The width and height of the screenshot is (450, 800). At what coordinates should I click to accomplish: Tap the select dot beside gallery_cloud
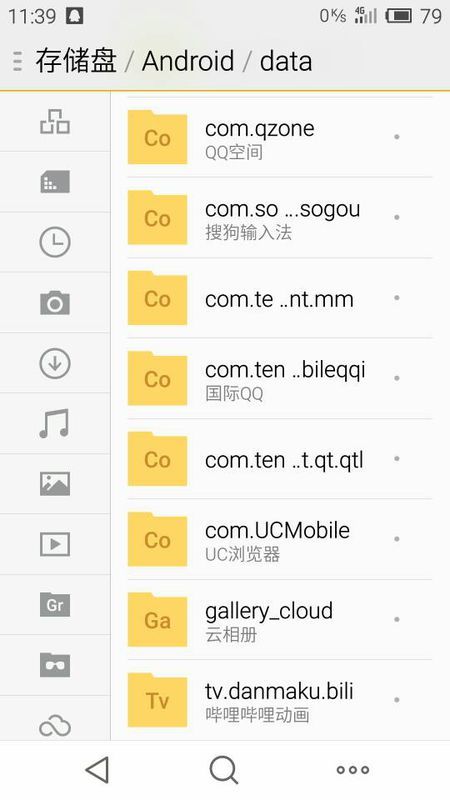click(396, 619)
